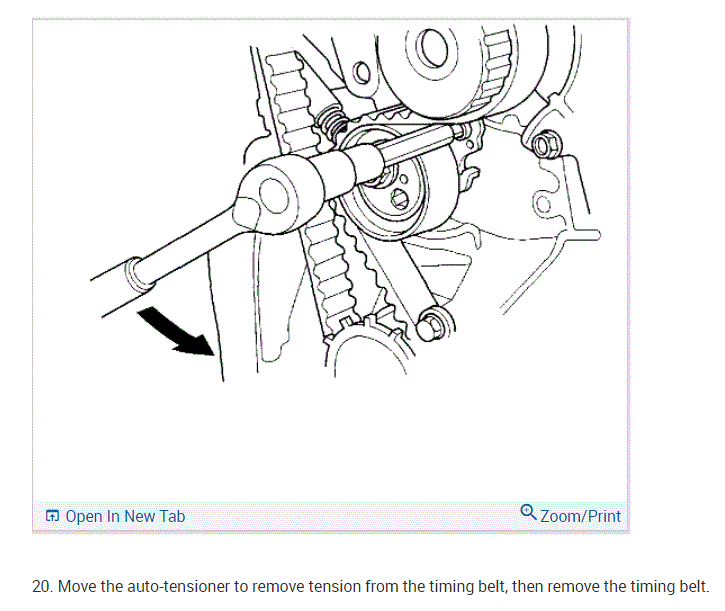Click the step 20 instruction sentence
This screenshot has width=725, height=611.
pos(370,586)
